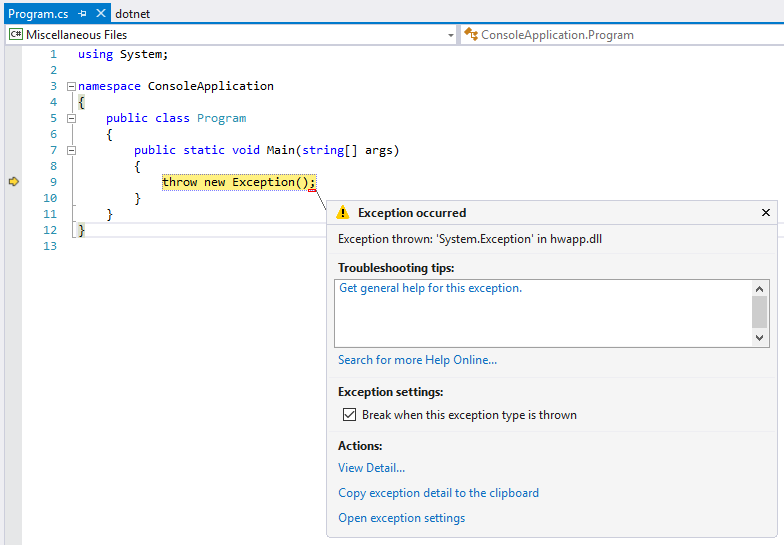This screenshot has height=545, width=784.
Task: Click the troubleshooting tips scrollbar thumb
Action: coord(760,312)
